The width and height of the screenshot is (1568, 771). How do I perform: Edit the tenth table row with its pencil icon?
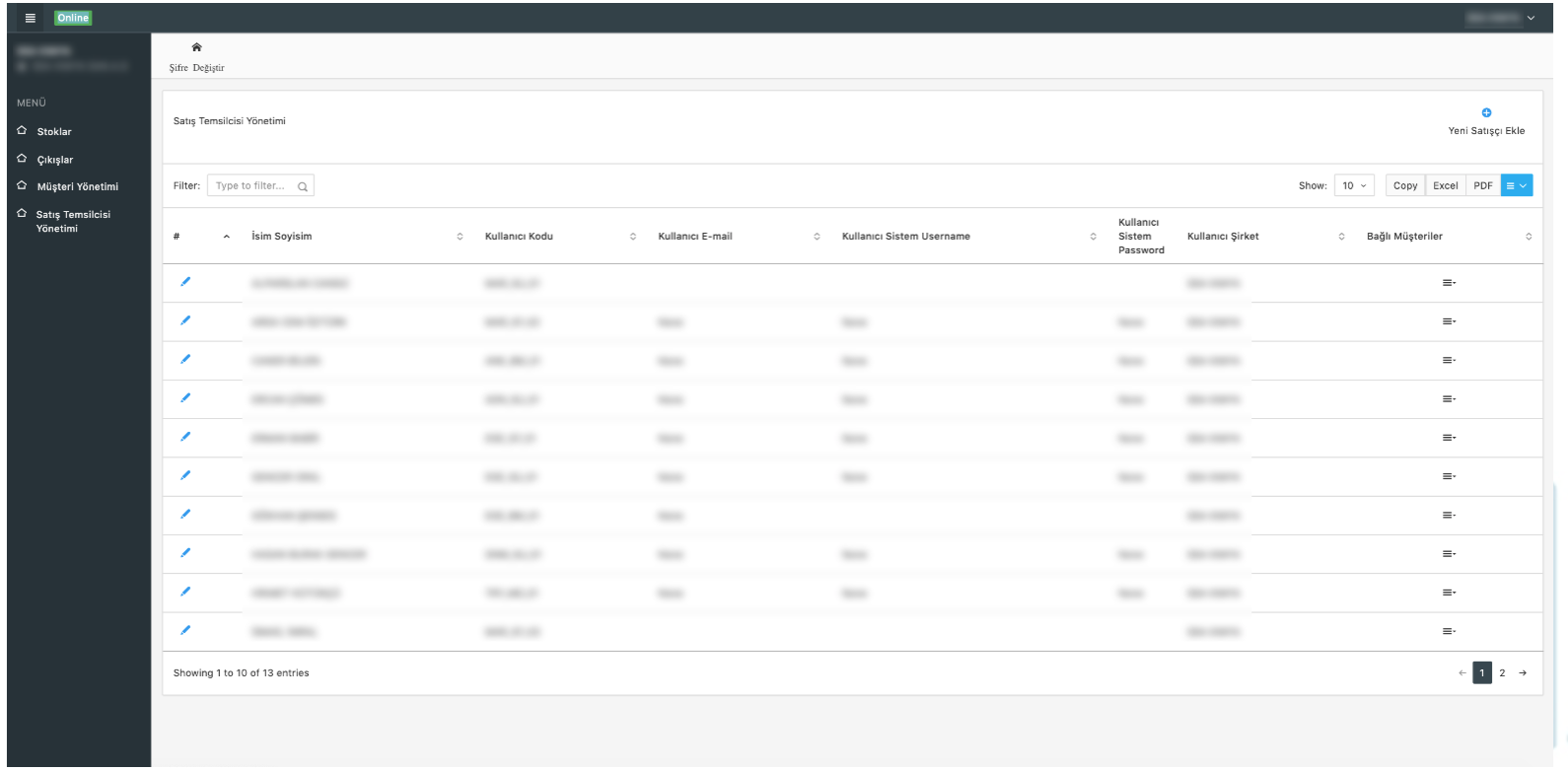[185, 630]
